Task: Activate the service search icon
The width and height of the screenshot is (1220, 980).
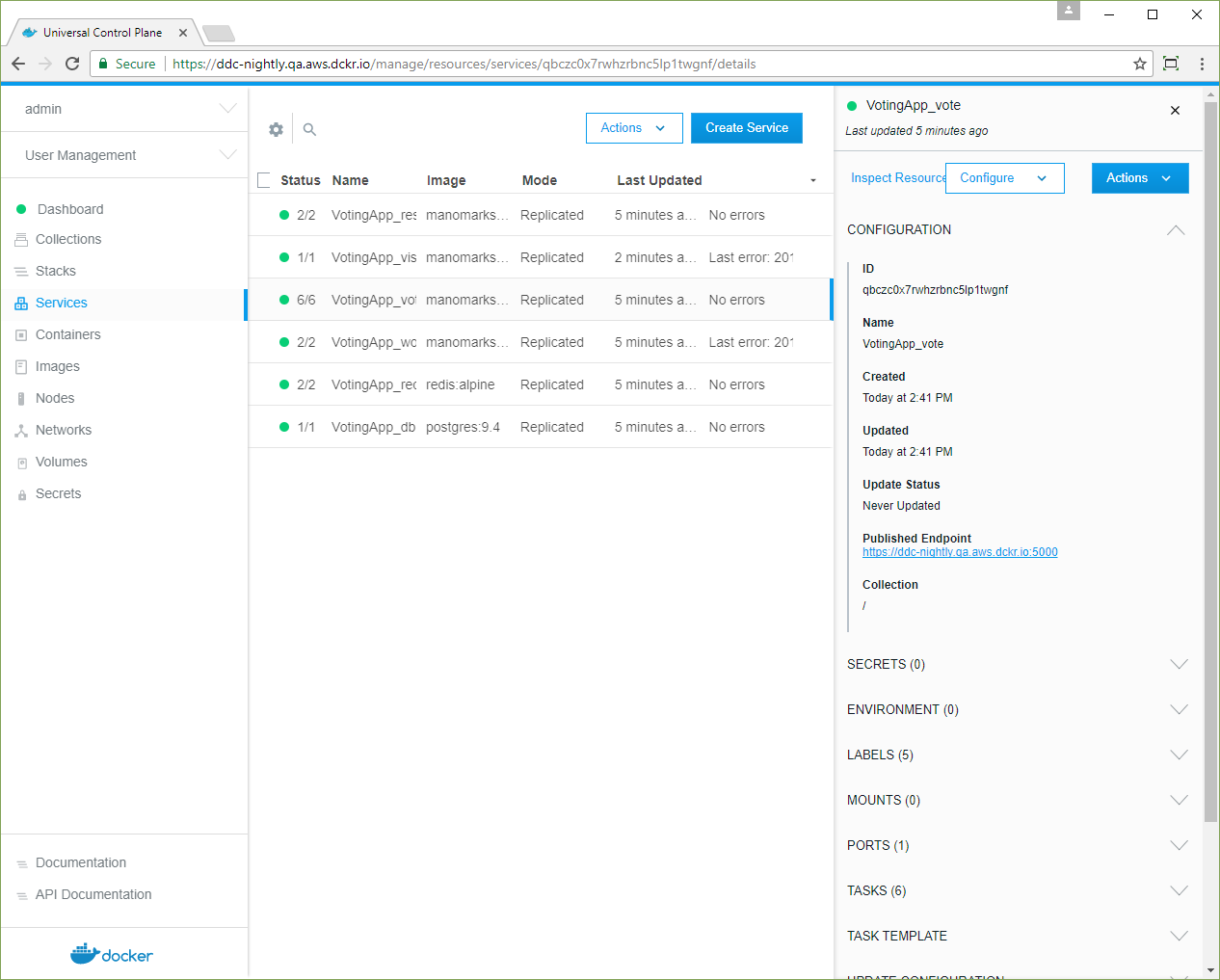Action: coord(308,128)
